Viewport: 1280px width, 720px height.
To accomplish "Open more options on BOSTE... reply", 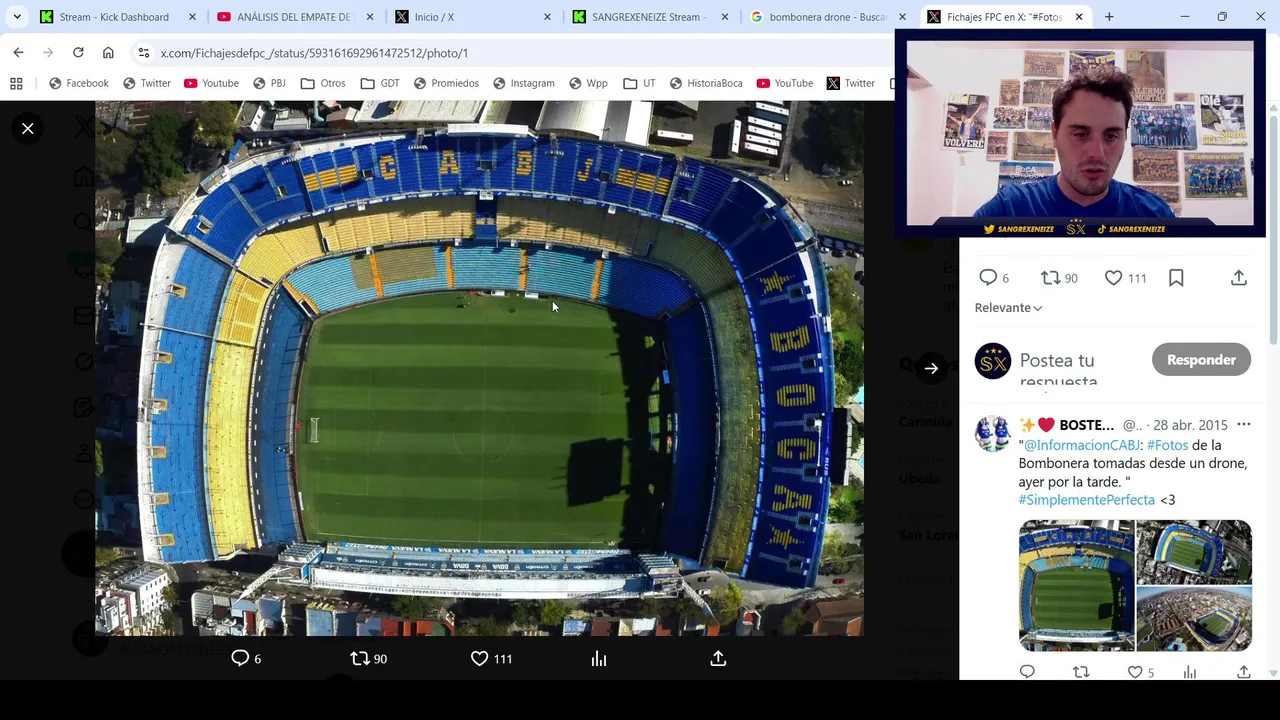I will point(1244,425).
